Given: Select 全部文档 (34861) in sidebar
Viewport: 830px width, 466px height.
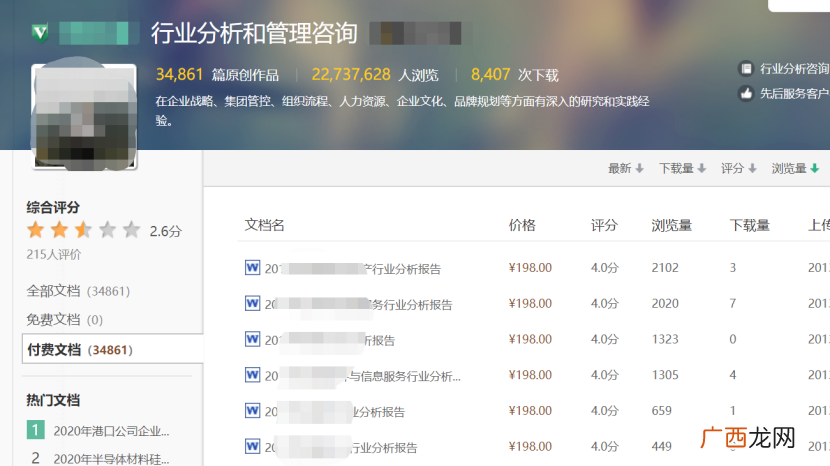Looking at the screenshot, I should coord(78,291).
